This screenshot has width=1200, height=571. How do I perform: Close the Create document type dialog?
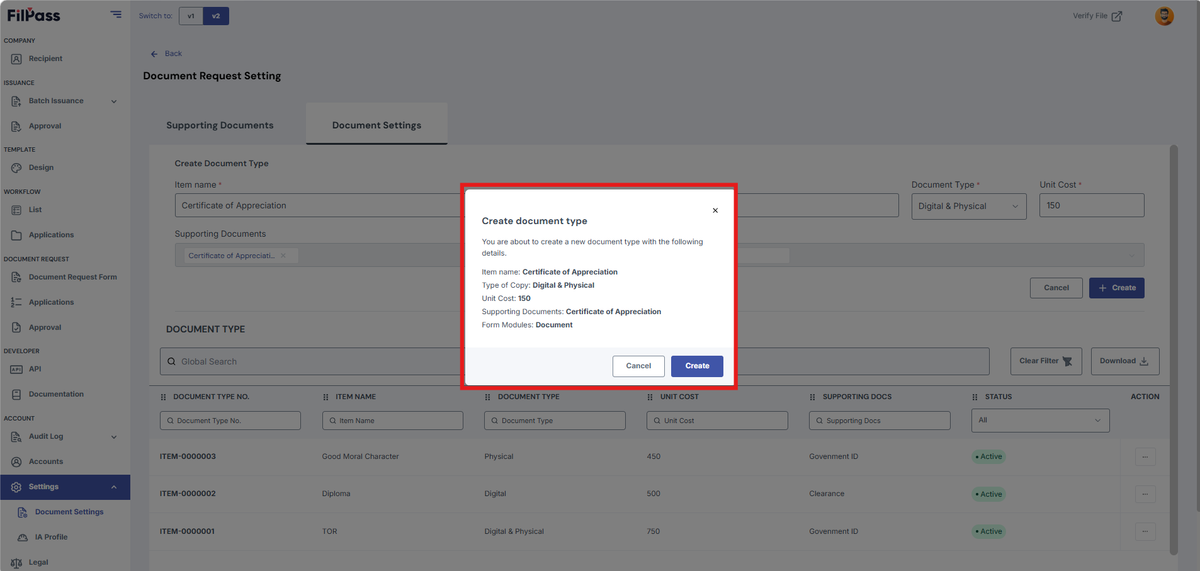715,211
